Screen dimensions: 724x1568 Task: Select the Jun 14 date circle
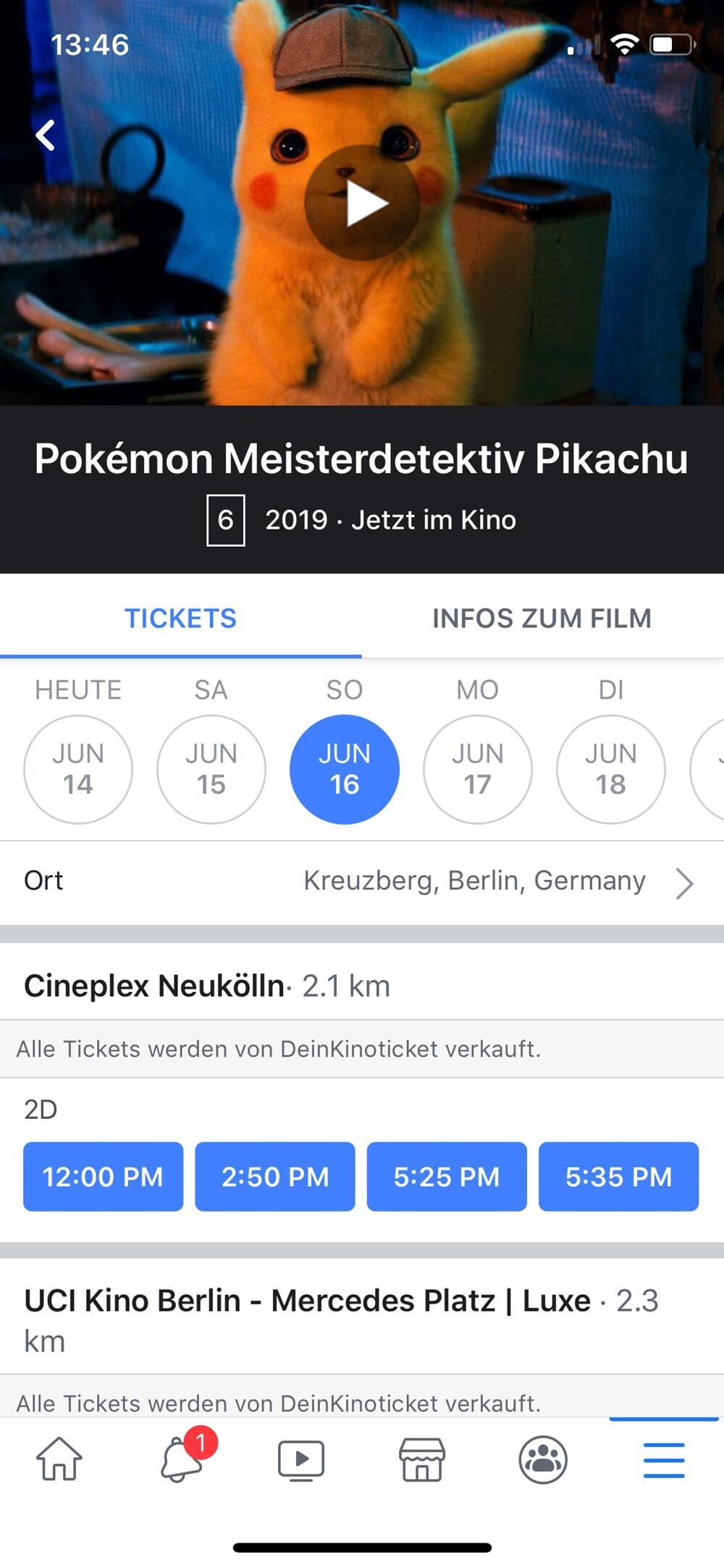pyautogui.click(x=78, y=769)
